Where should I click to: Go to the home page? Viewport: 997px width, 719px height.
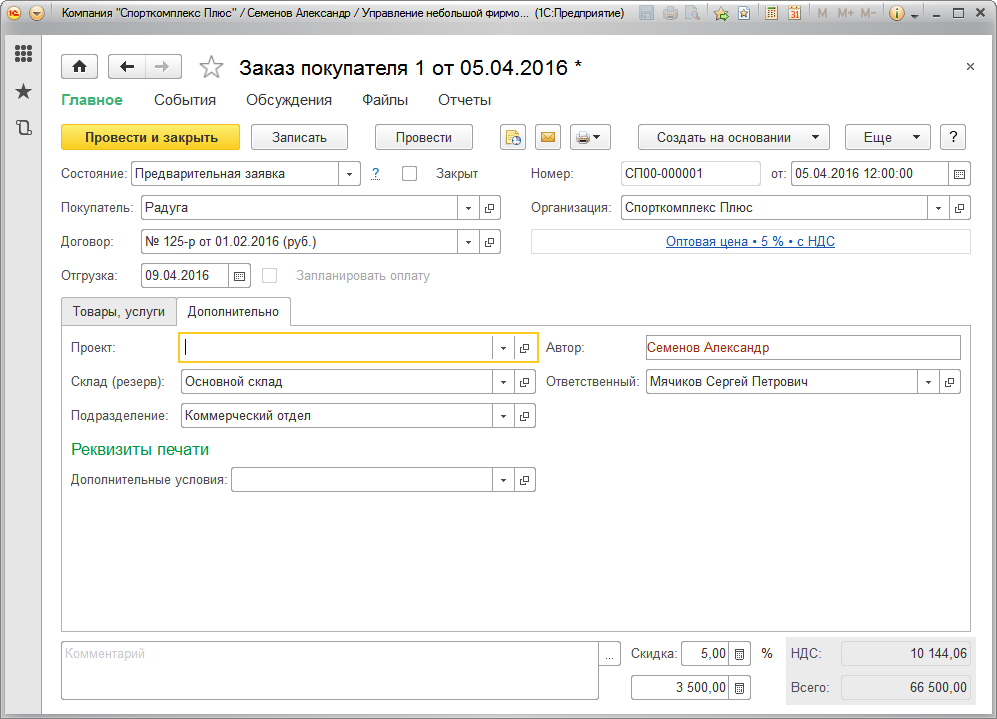click(x=79, y=67)
